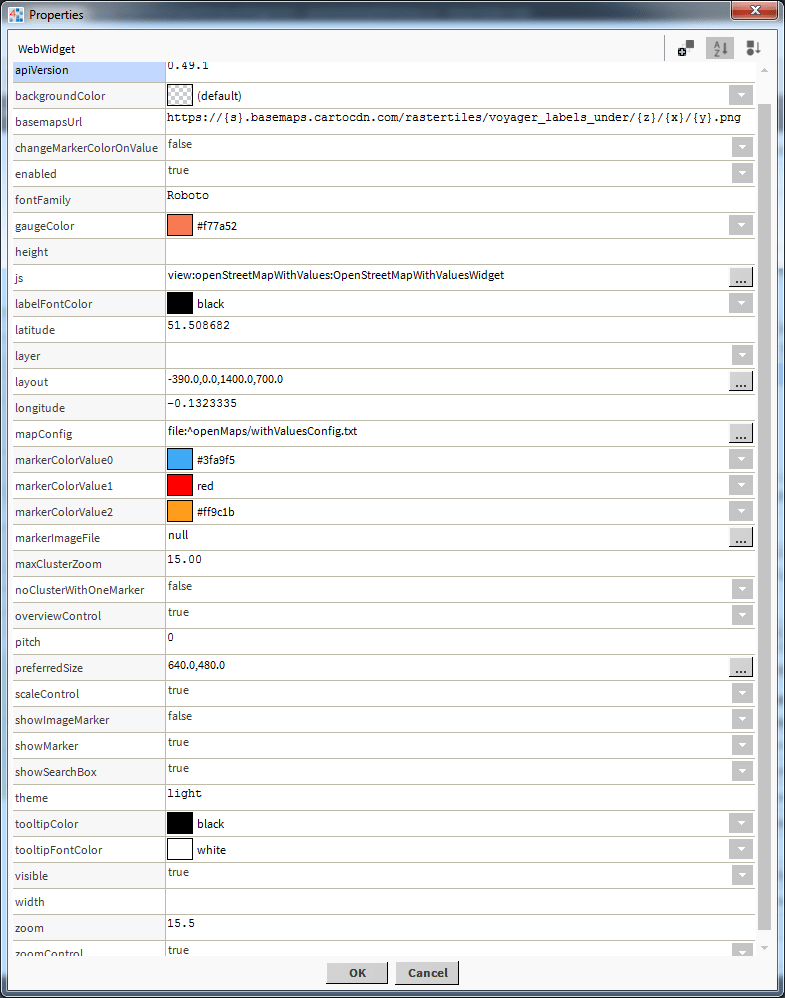The image size is (785, 998).
Task: Click the markerColorValue0 blue swatch
Action: pyautogui.click(x=180, y=460)
